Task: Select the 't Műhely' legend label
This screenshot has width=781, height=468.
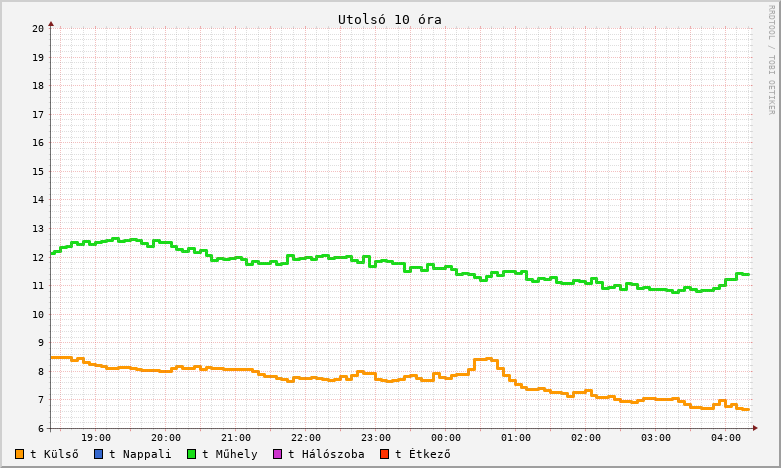Action: [x=229, y=454]
